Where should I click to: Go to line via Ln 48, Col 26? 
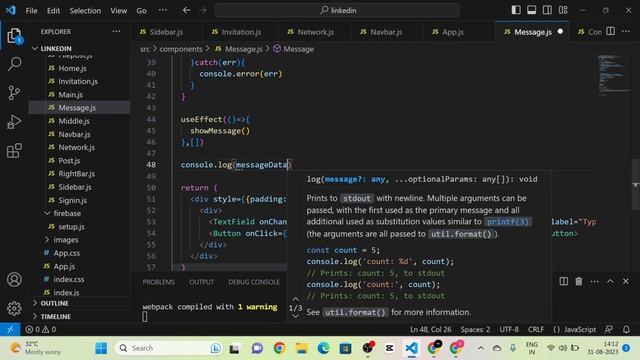point(431,329)
